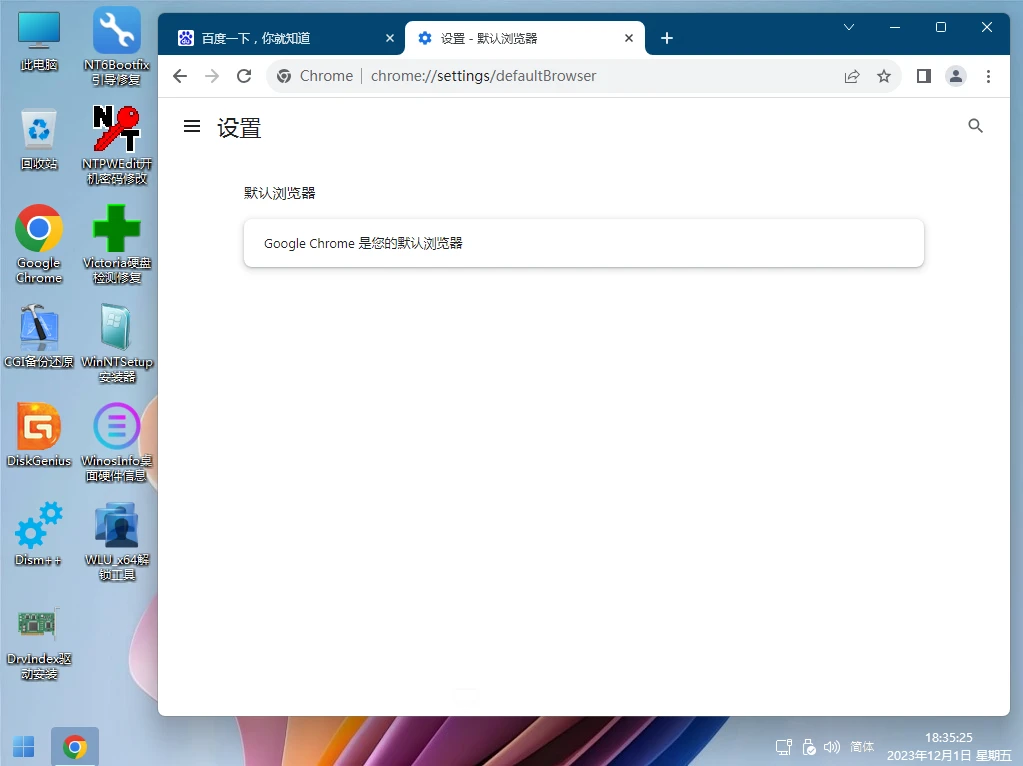Select Victoria硬盘检测修复 desktop icon
The height and width of the screenshot is (766, 1023).
click(x=117, y=245)
